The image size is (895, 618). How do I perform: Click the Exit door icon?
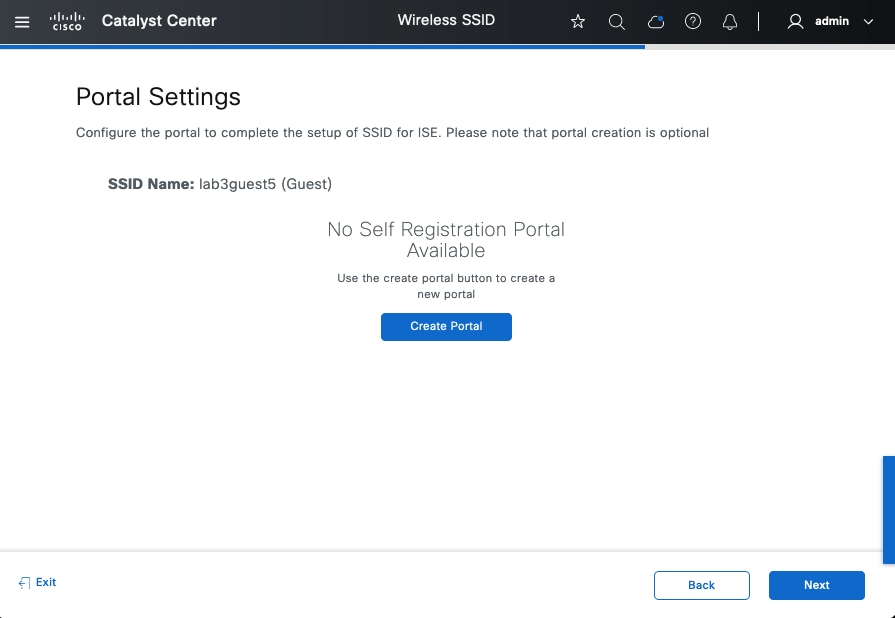pos(24,582)
